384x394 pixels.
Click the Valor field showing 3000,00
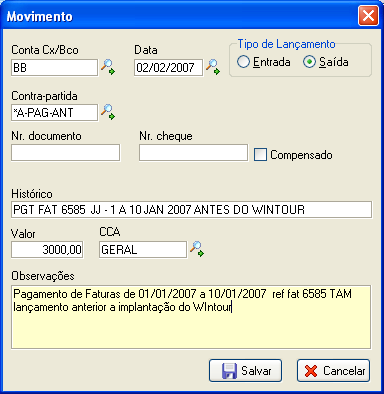pos(47,250)
